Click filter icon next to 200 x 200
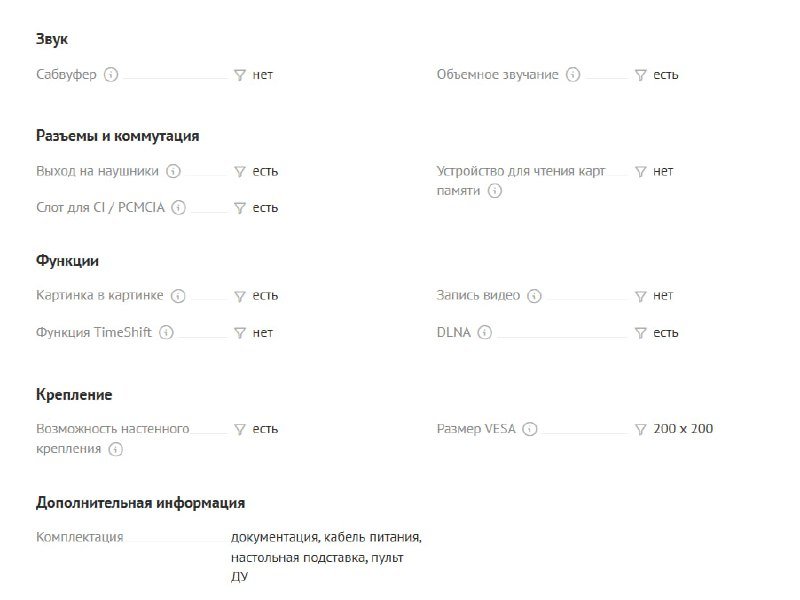Image resolution: width=800 pixels, height=600 pixels. pyautogui.click(x=641, y=430)
